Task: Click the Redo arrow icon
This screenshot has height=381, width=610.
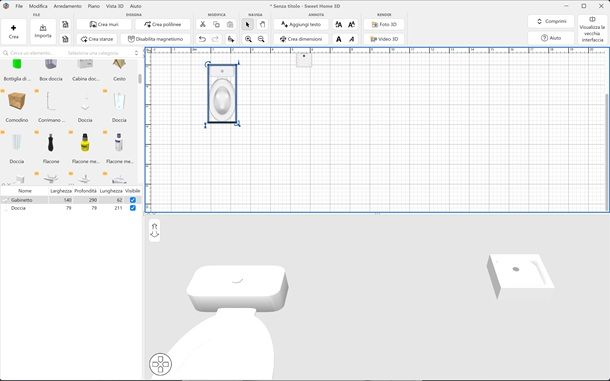Action: tap(215, 39)
